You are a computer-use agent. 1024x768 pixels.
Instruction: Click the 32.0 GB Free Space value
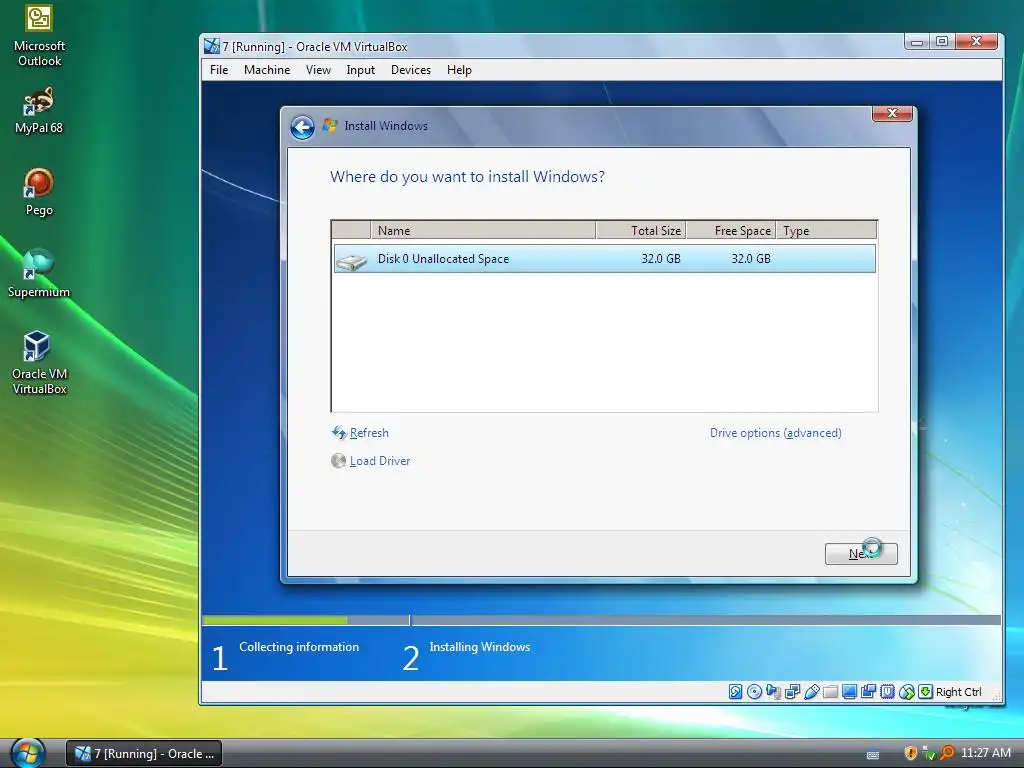[x=750, y=259]
